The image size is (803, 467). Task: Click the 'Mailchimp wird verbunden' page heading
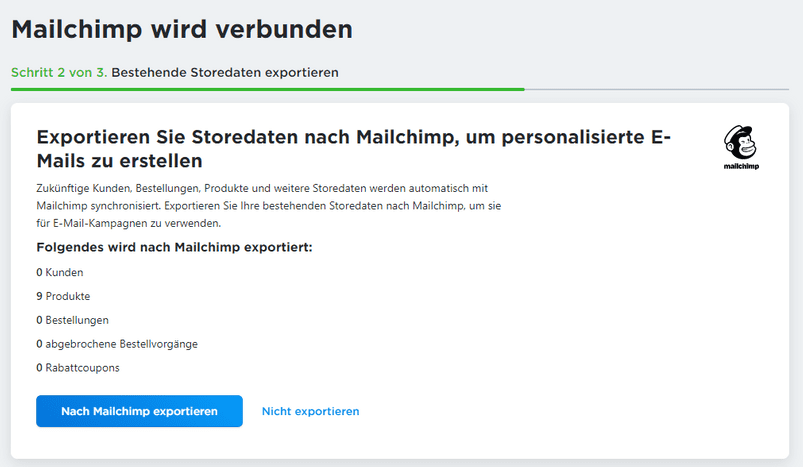(x=182, y=29)
